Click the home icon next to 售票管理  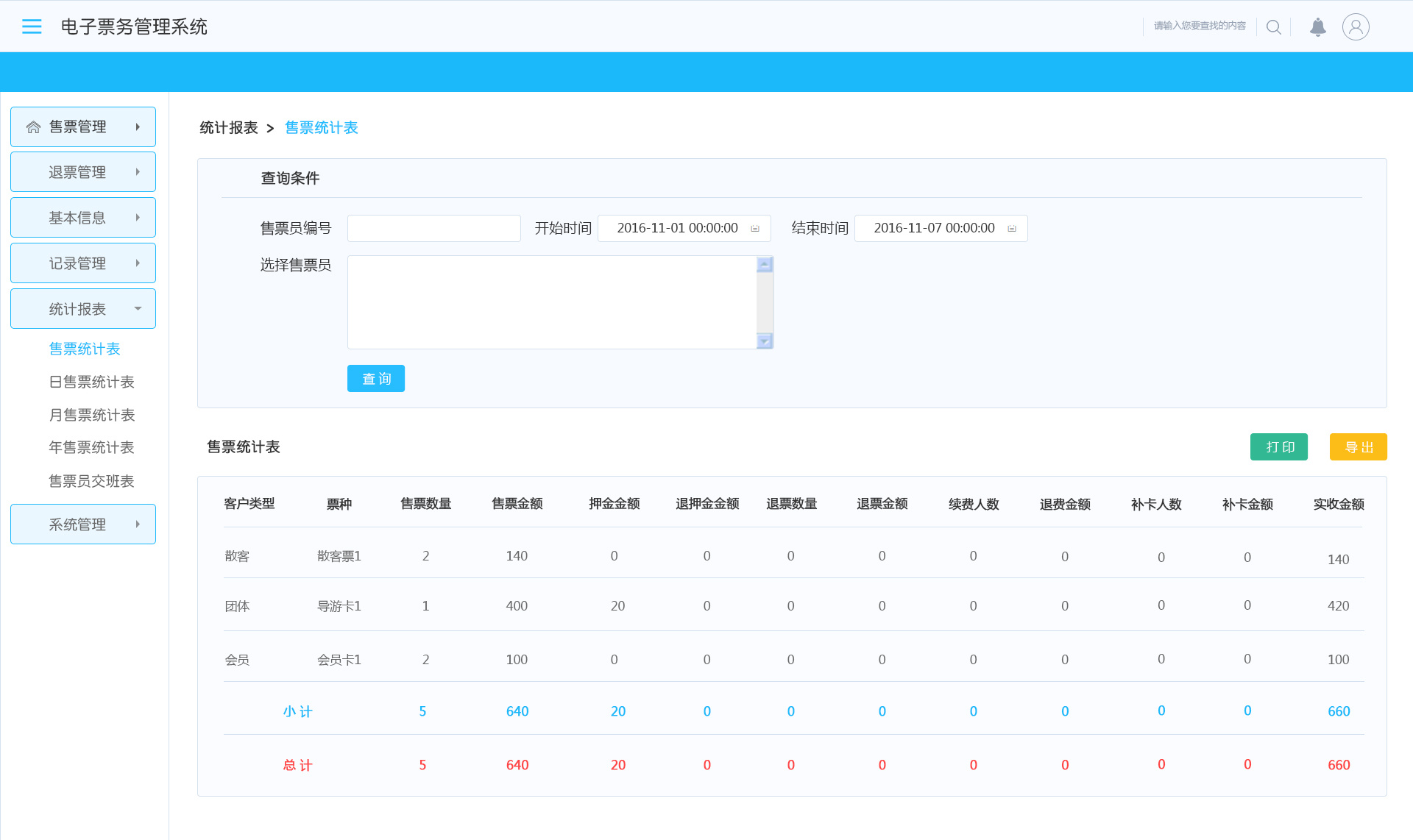click(x=33, y=126)
